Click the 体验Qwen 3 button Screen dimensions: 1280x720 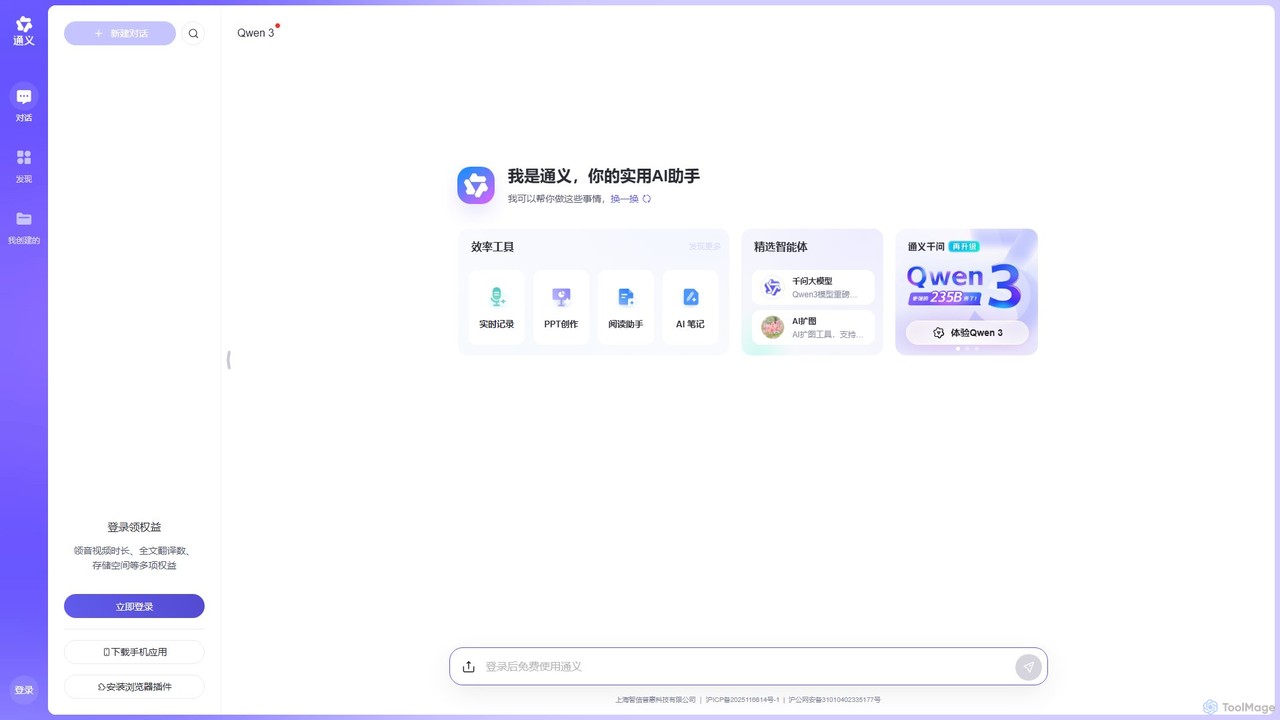[x=967, y=332]
